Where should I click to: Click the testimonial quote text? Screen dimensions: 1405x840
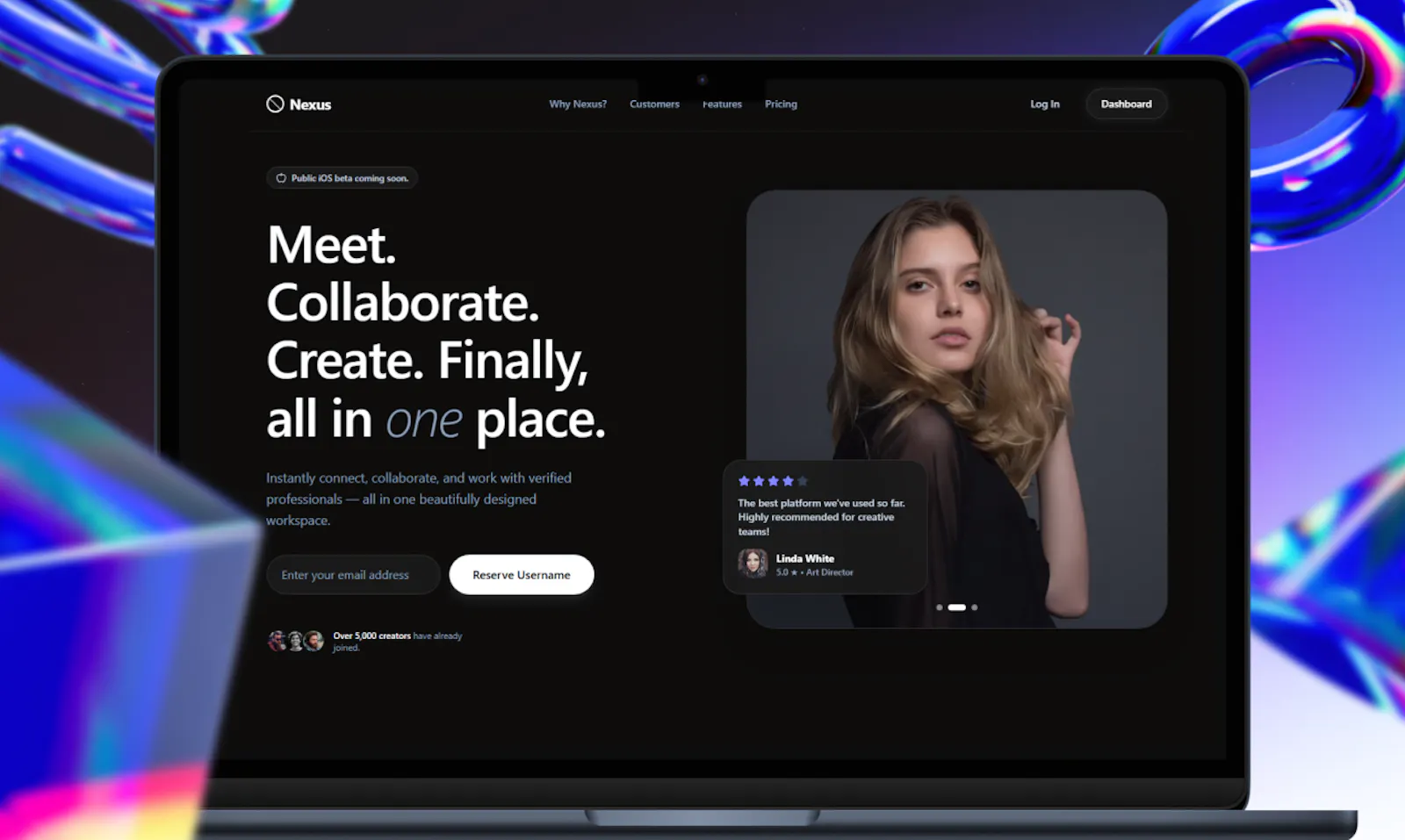[821, 517]
